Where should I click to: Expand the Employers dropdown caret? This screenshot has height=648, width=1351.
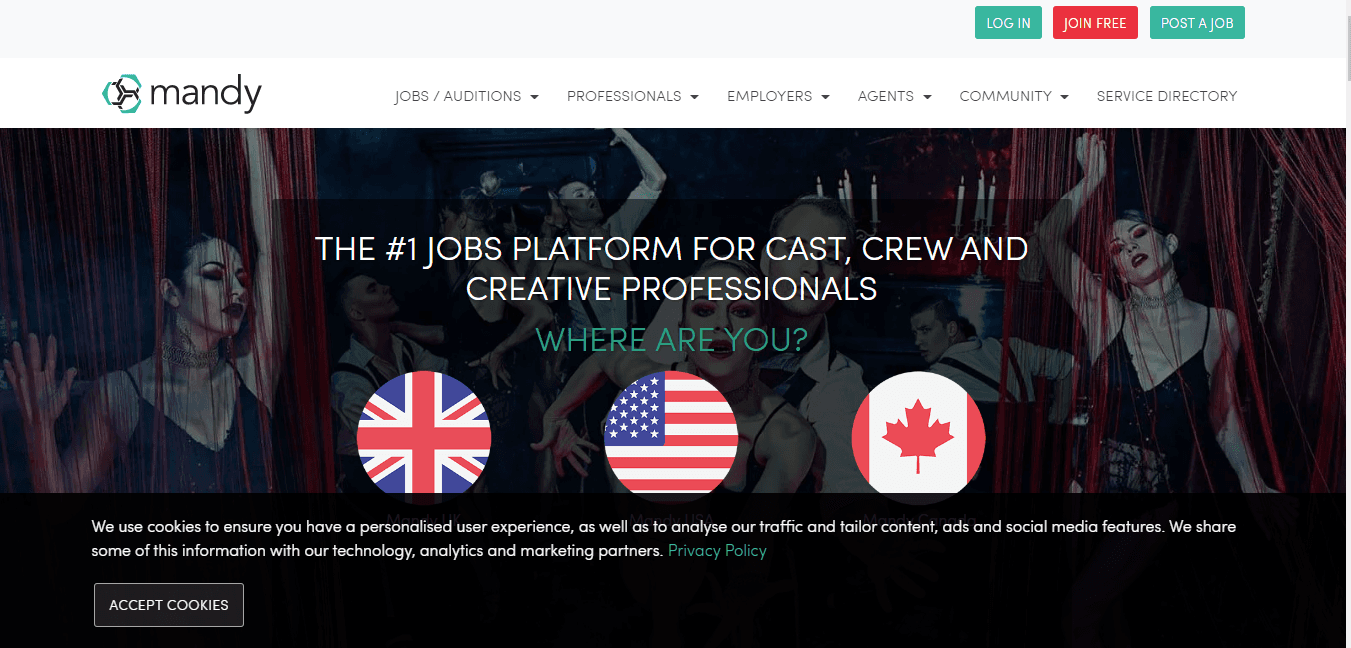825,97
